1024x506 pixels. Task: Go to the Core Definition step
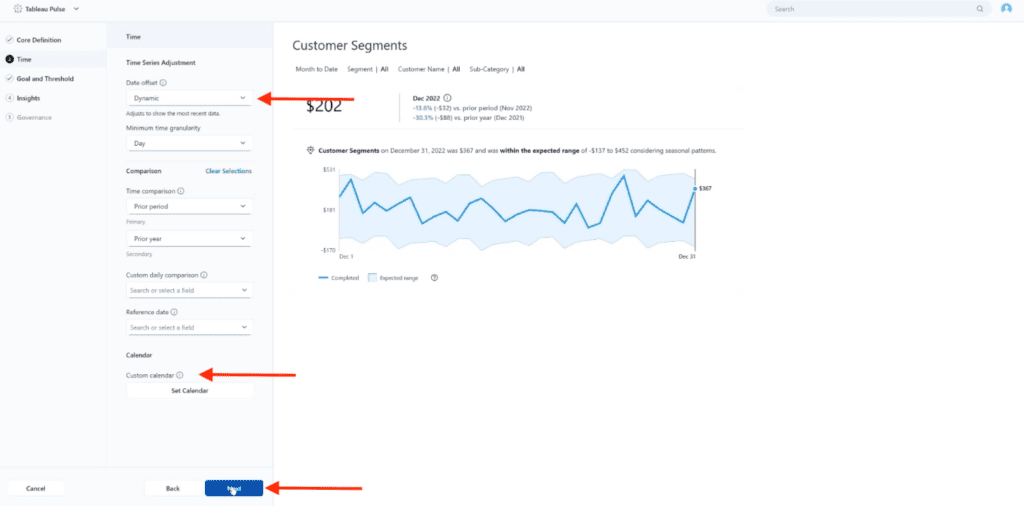coord(39,40)
